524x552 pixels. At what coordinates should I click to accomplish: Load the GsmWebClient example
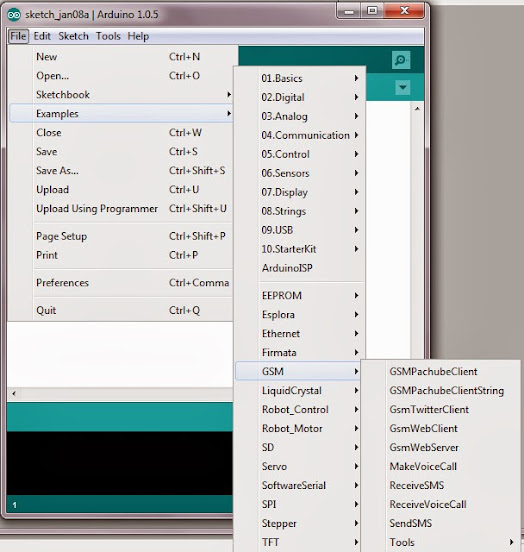click(x=440, y=429)
